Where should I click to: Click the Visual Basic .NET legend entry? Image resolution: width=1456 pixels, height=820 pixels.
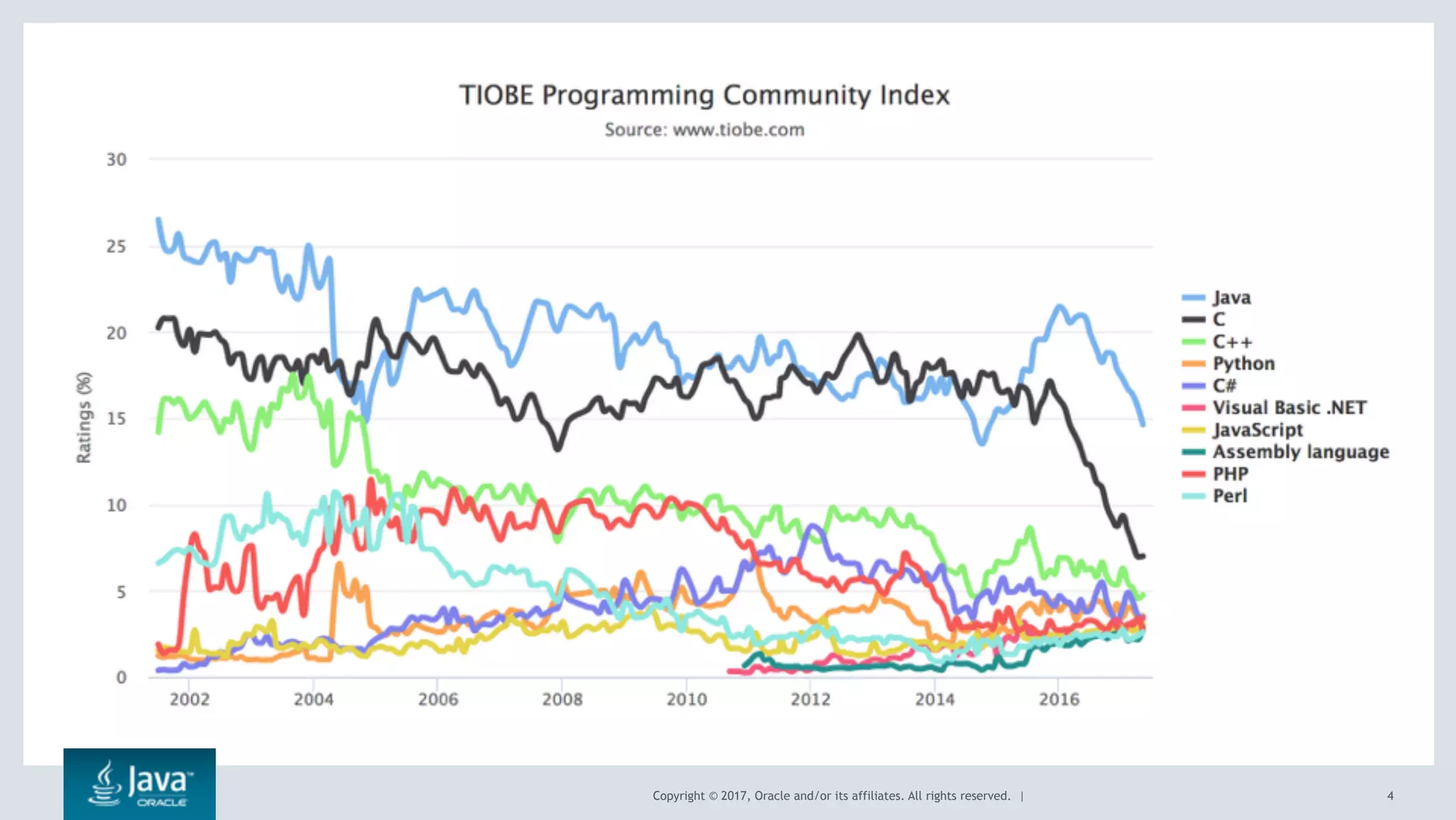coord(1289,408)
